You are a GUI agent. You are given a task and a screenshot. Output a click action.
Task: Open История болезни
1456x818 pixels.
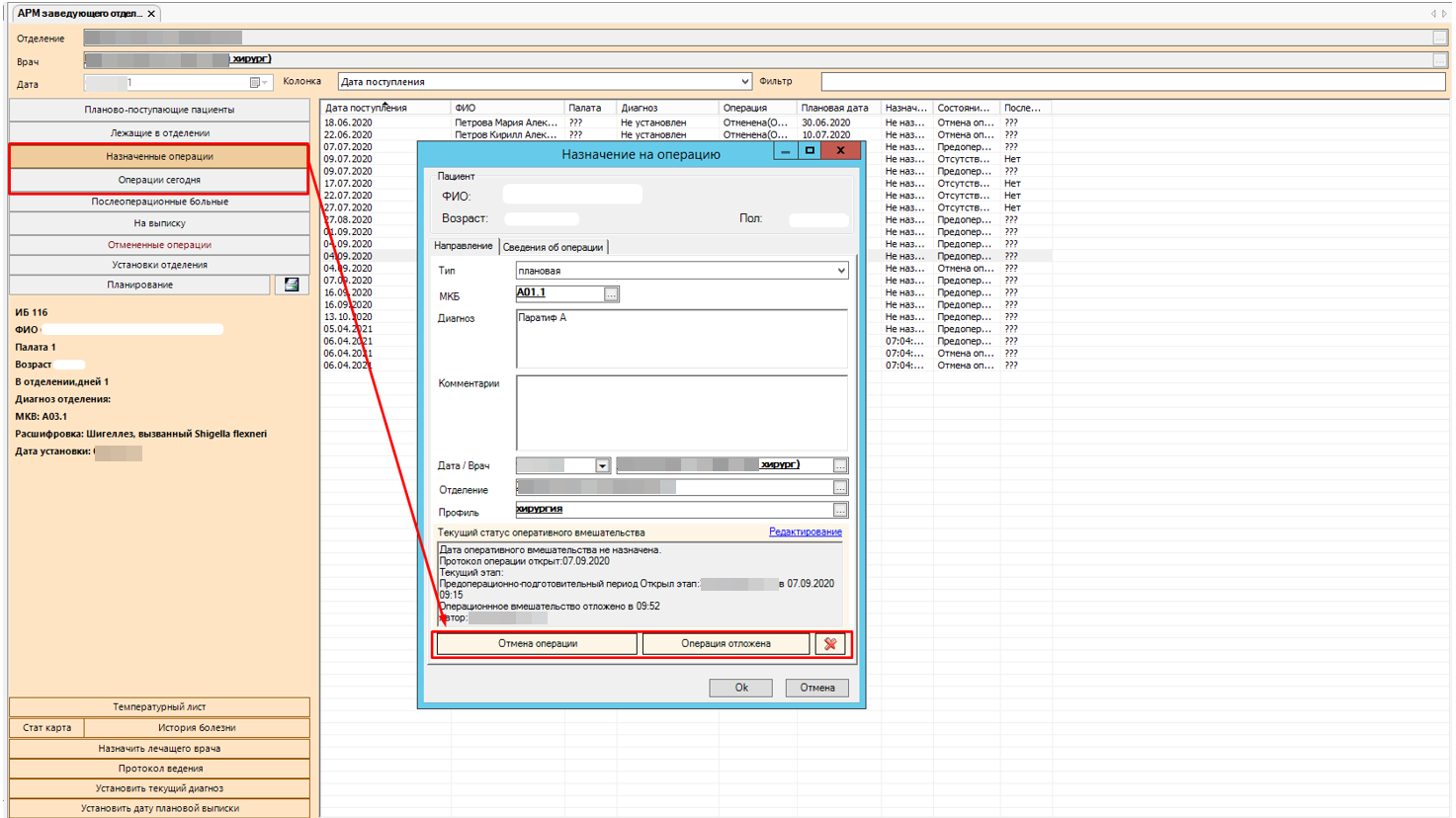(197, 728)
